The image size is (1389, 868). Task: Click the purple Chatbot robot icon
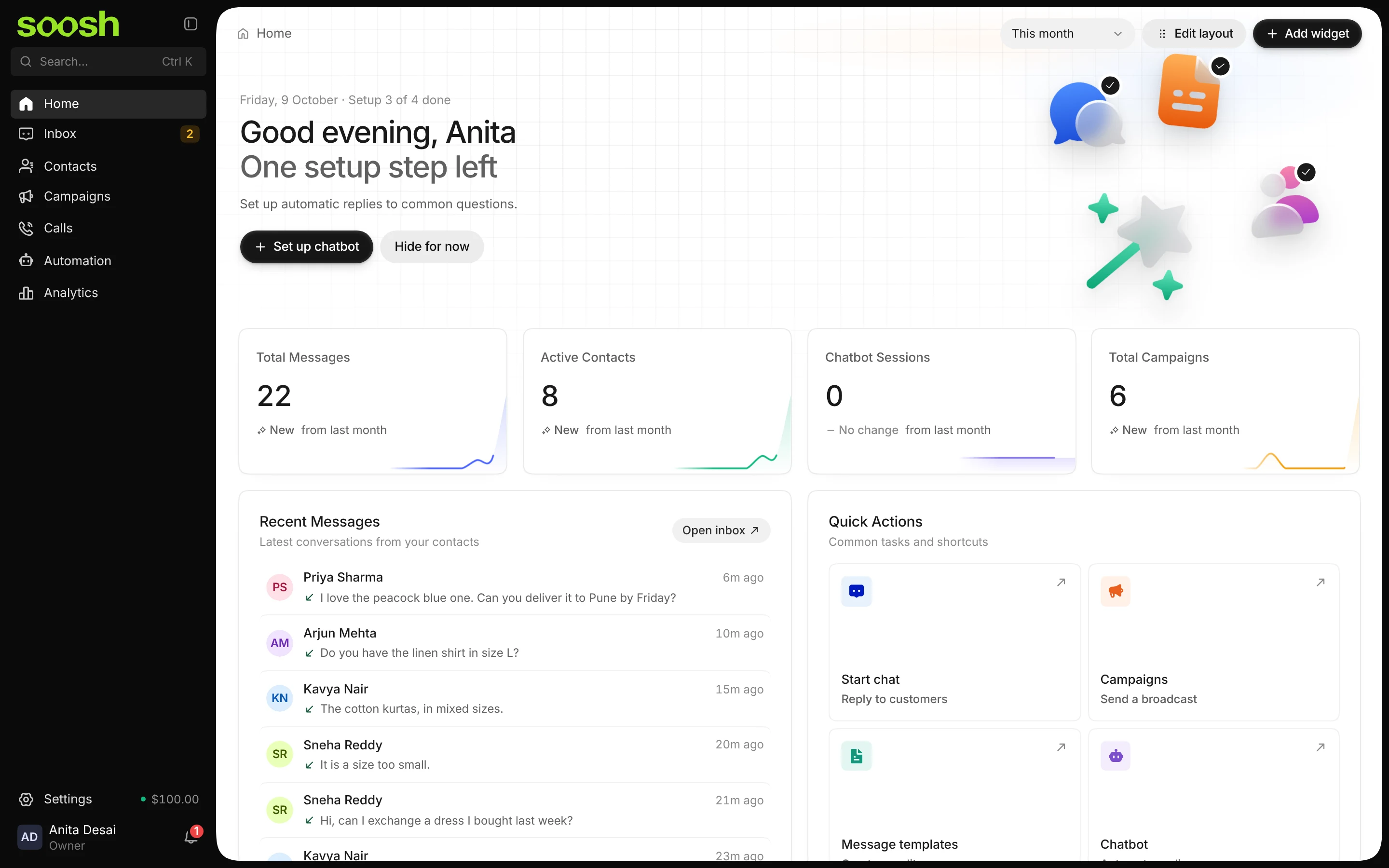click(1115, 756)
